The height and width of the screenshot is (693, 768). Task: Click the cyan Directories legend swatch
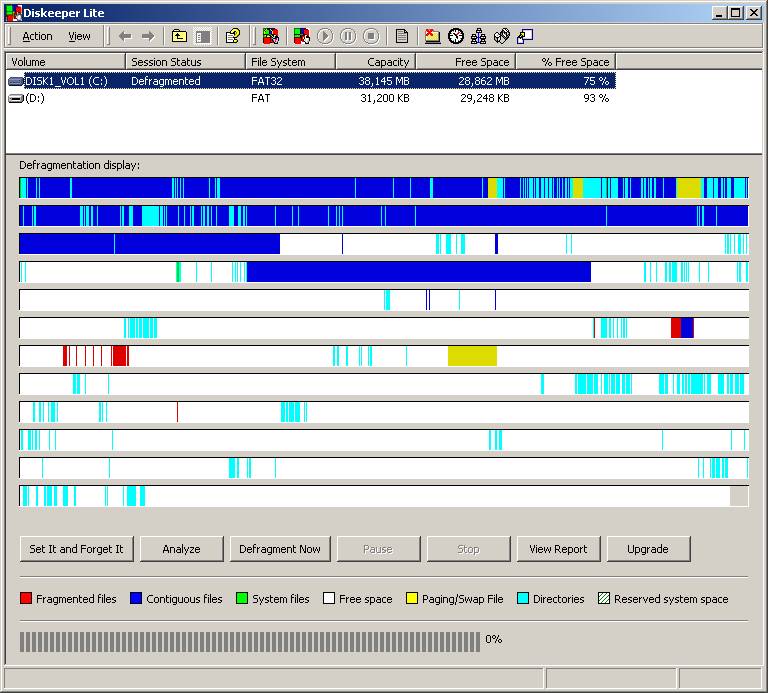click(523, 598)
